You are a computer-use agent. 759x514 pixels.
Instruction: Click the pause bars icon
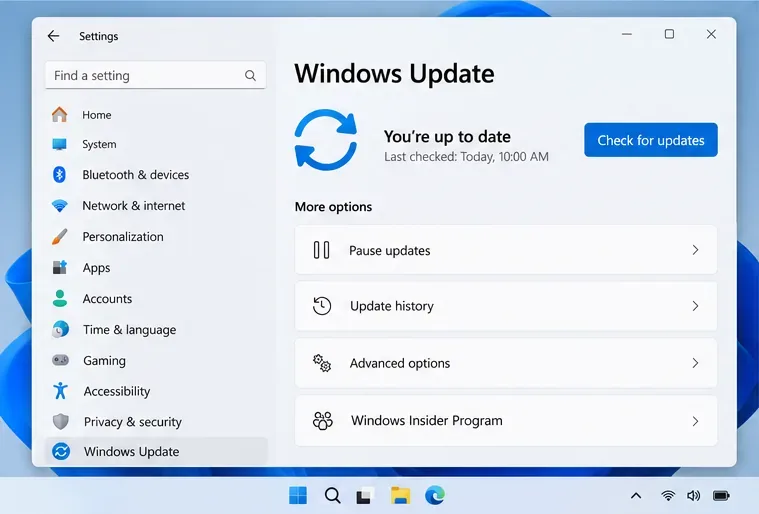[321, 250]
